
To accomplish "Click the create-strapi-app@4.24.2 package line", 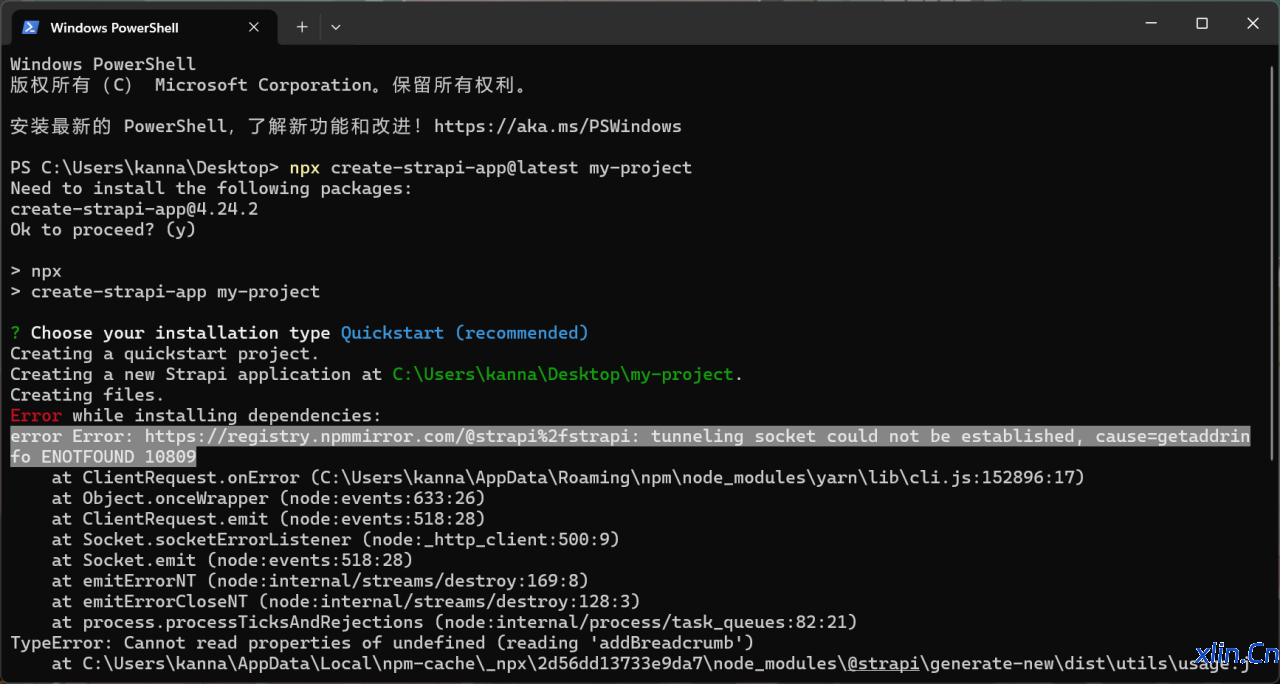I will click(134, 209).
